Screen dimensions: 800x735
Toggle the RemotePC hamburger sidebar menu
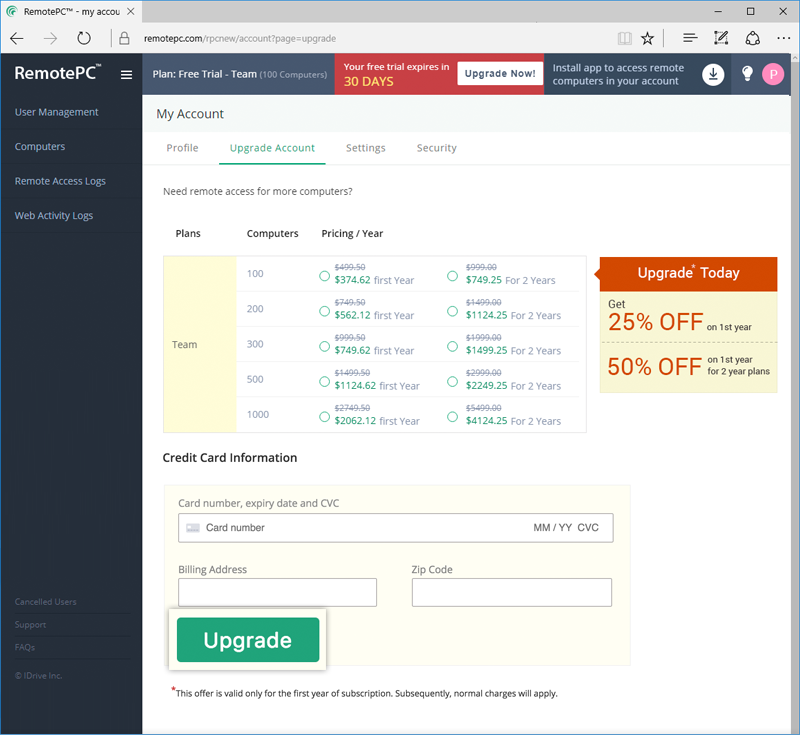point(126,75)
